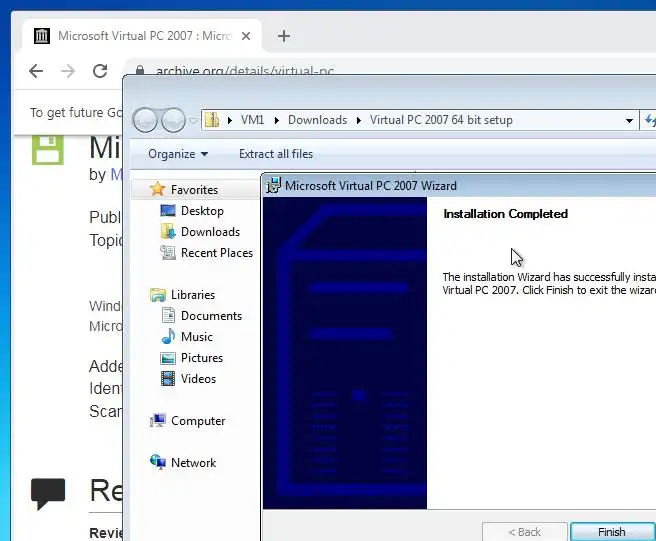Screen dimensions: 656x541
Task: Click the Microsoft Virtual PC 2007 Wizard title
Action: click(371, 186)
